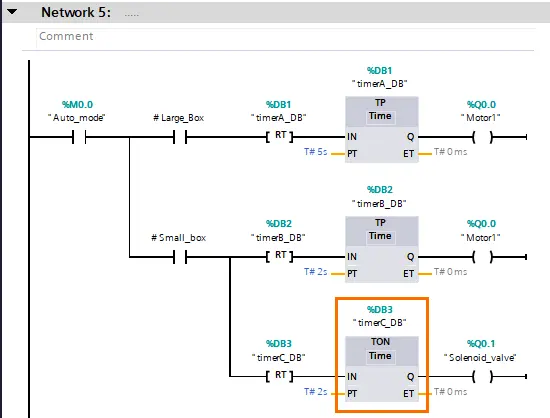Select the #Small_box contact
Image resolution: width=550 pixels, height=418 pixels.
(180, 257)
